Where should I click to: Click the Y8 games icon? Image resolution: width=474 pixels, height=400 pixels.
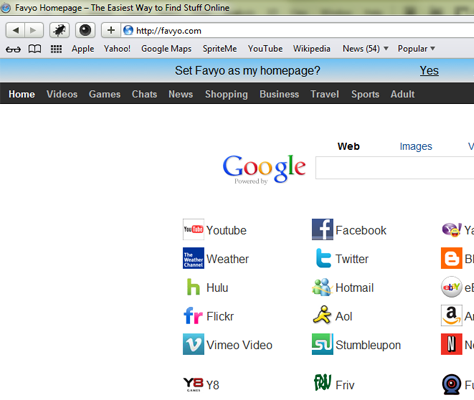coord(193,384)
